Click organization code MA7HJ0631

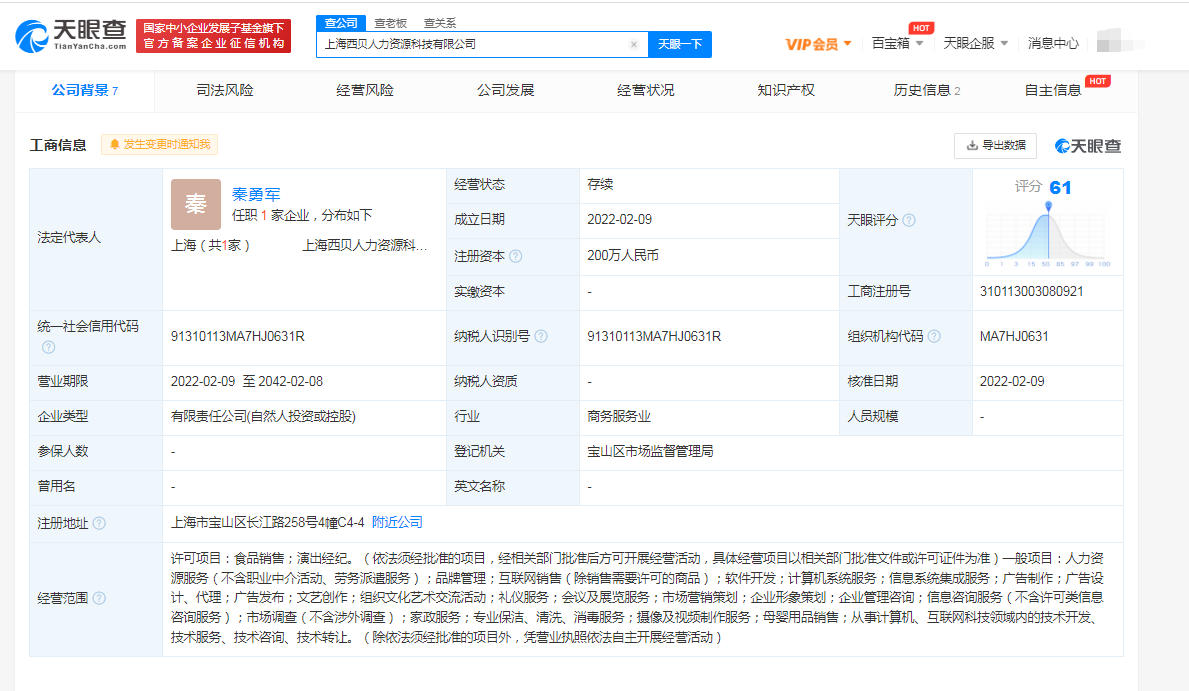[1014, 336]
